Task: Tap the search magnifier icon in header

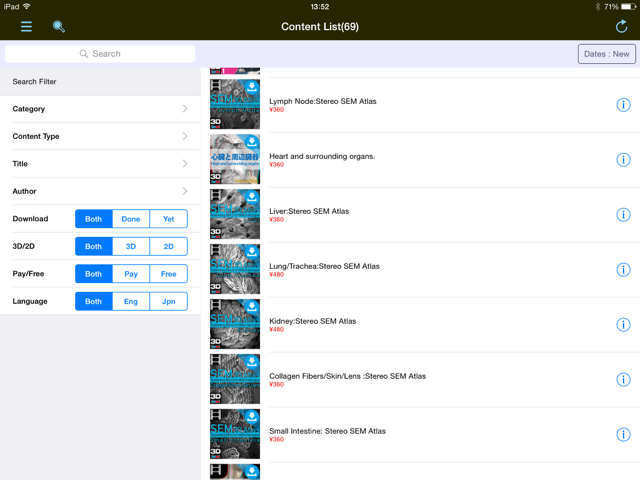Action: click(59, 26)
